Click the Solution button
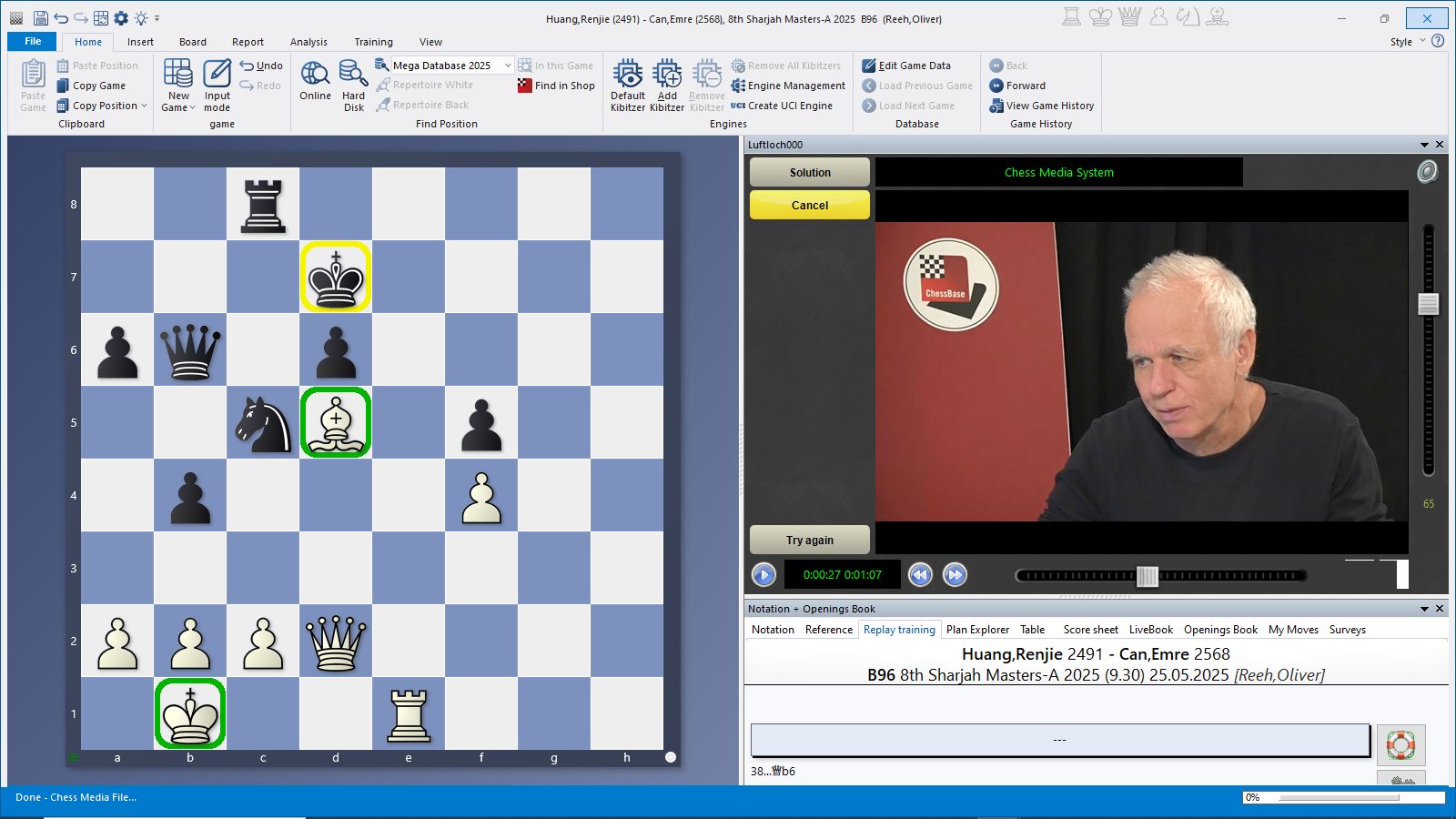The image size is (1456, 819). coord(809,172)
